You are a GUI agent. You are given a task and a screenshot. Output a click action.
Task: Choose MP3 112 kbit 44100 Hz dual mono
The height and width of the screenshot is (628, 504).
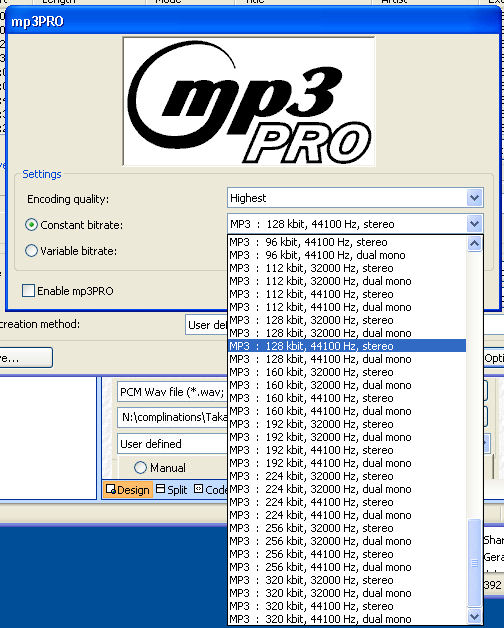point(347,307)
